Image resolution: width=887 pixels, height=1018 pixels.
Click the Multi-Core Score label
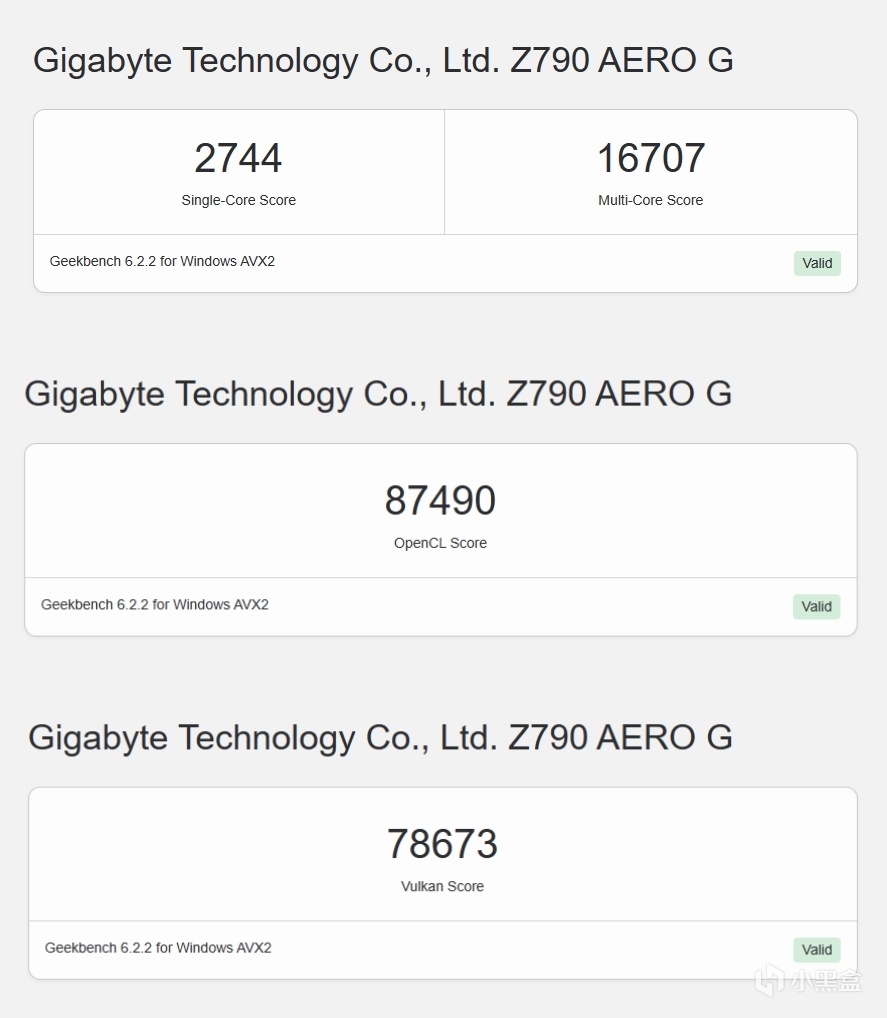(x=651, y=200)
